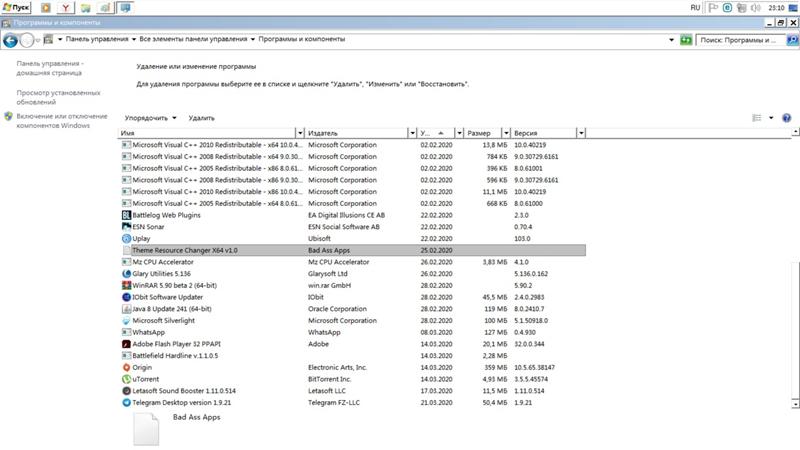The width and height of the screenshot is (800, 450).
Task: Sort by the Версия column
Action: (543, 133)
